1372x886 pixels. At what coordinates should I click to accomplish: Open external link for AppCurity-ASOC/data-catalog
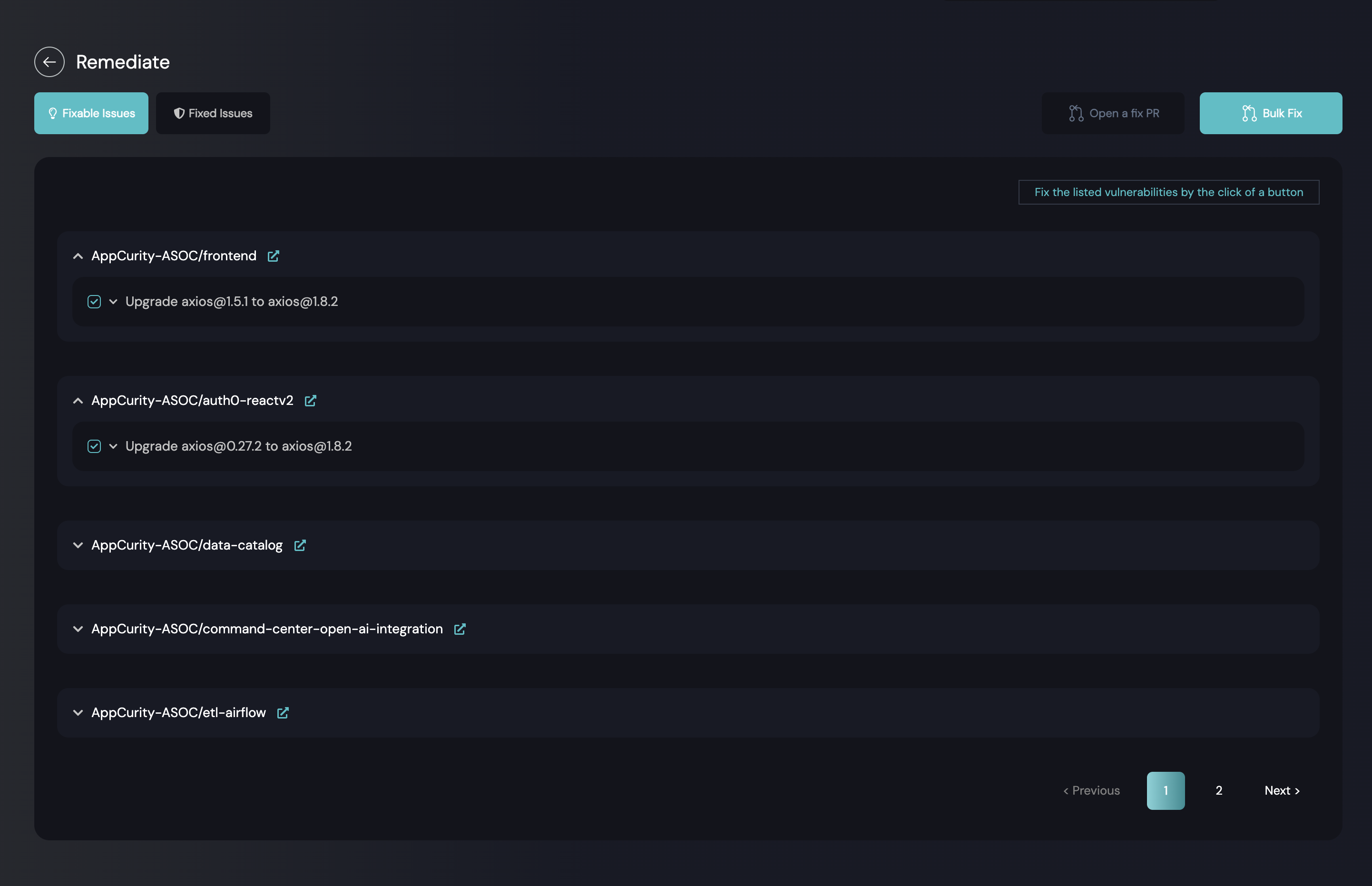click(x=300, y=545)
